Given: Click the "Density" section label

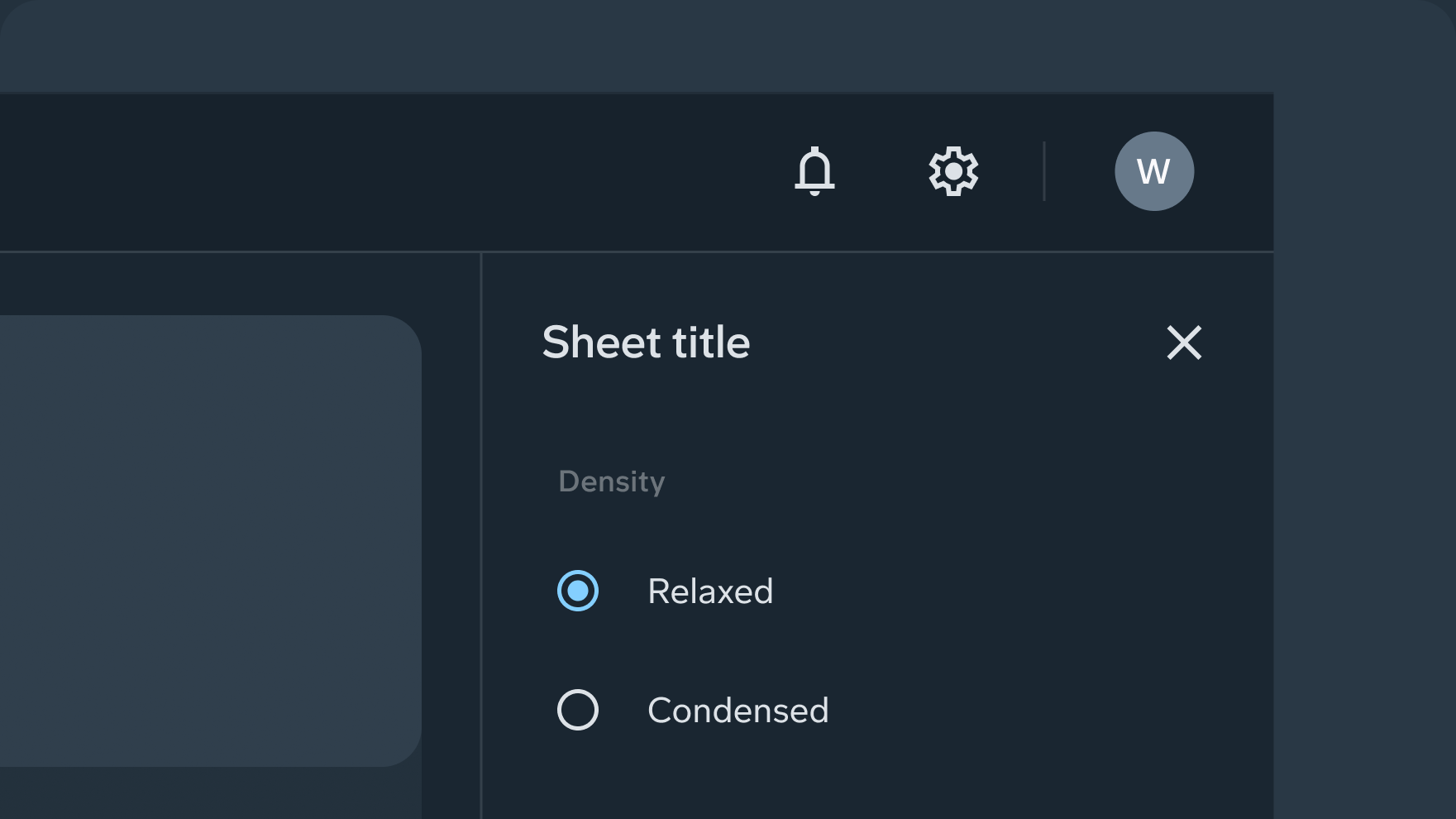Looking at the screenshot, I should [612, 481].
